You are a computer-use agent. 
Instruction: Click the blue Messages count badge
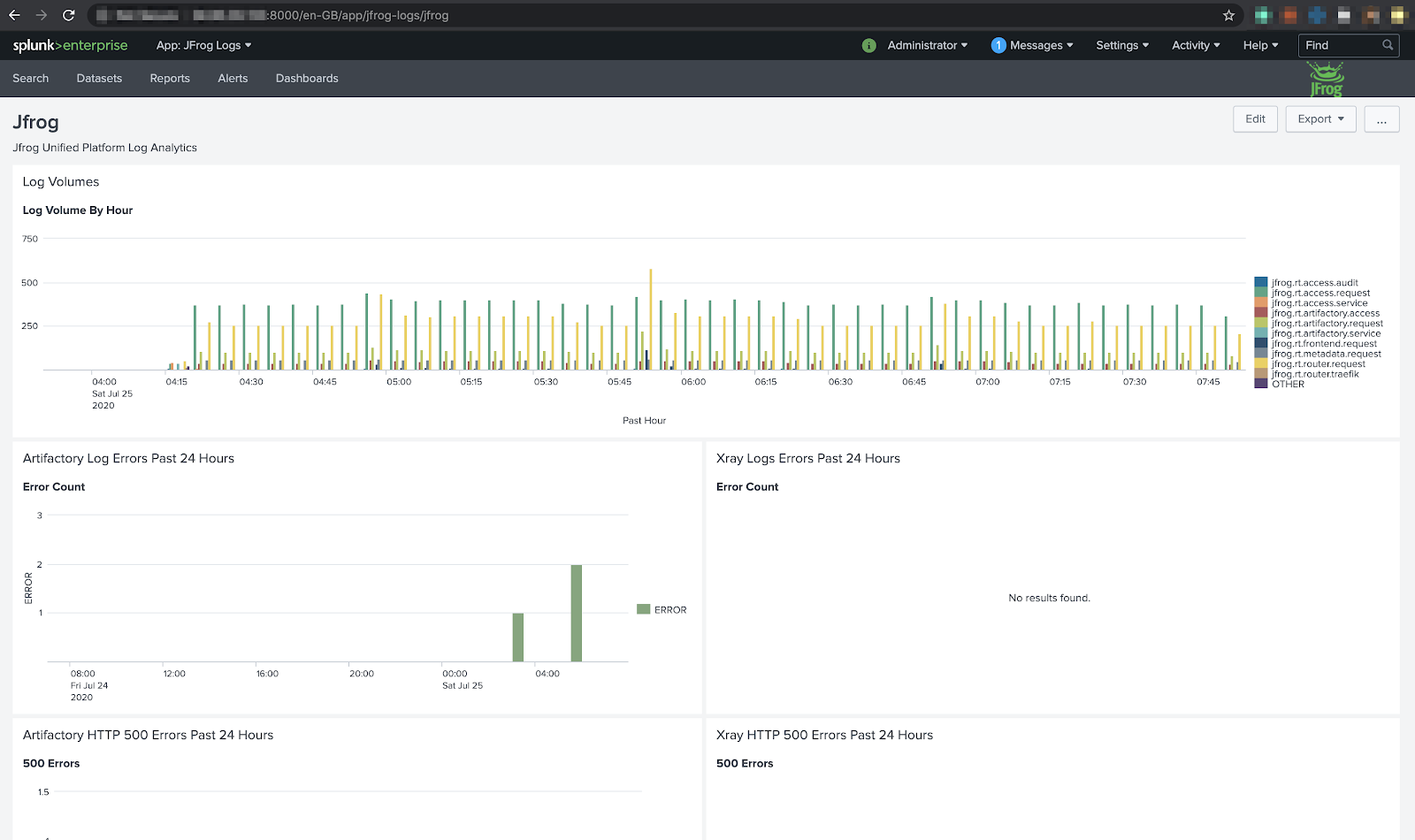998,45
